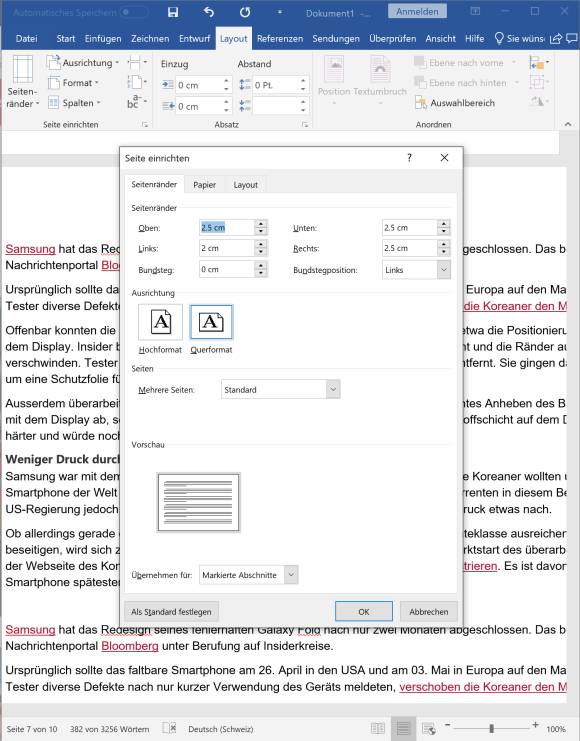Launch the Absatz dialog expander
Viewport: 580px width, 741px height.
pyautogui.click(x=305, y=125)
